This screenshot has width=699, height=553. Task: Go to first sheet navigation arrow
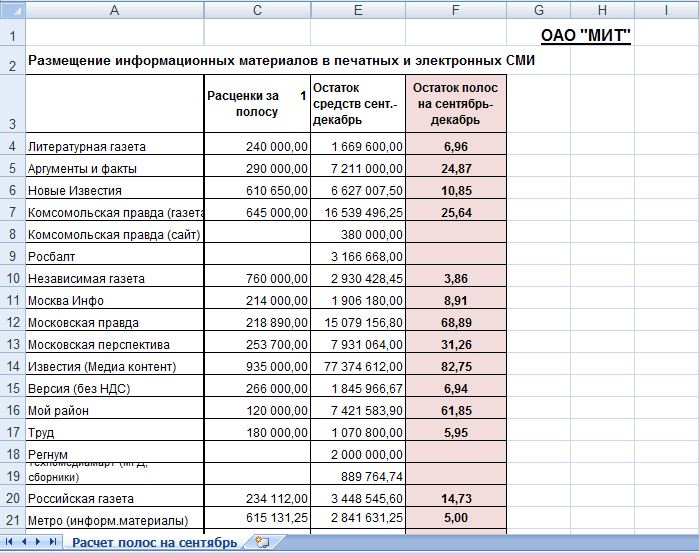coord(9,542)
